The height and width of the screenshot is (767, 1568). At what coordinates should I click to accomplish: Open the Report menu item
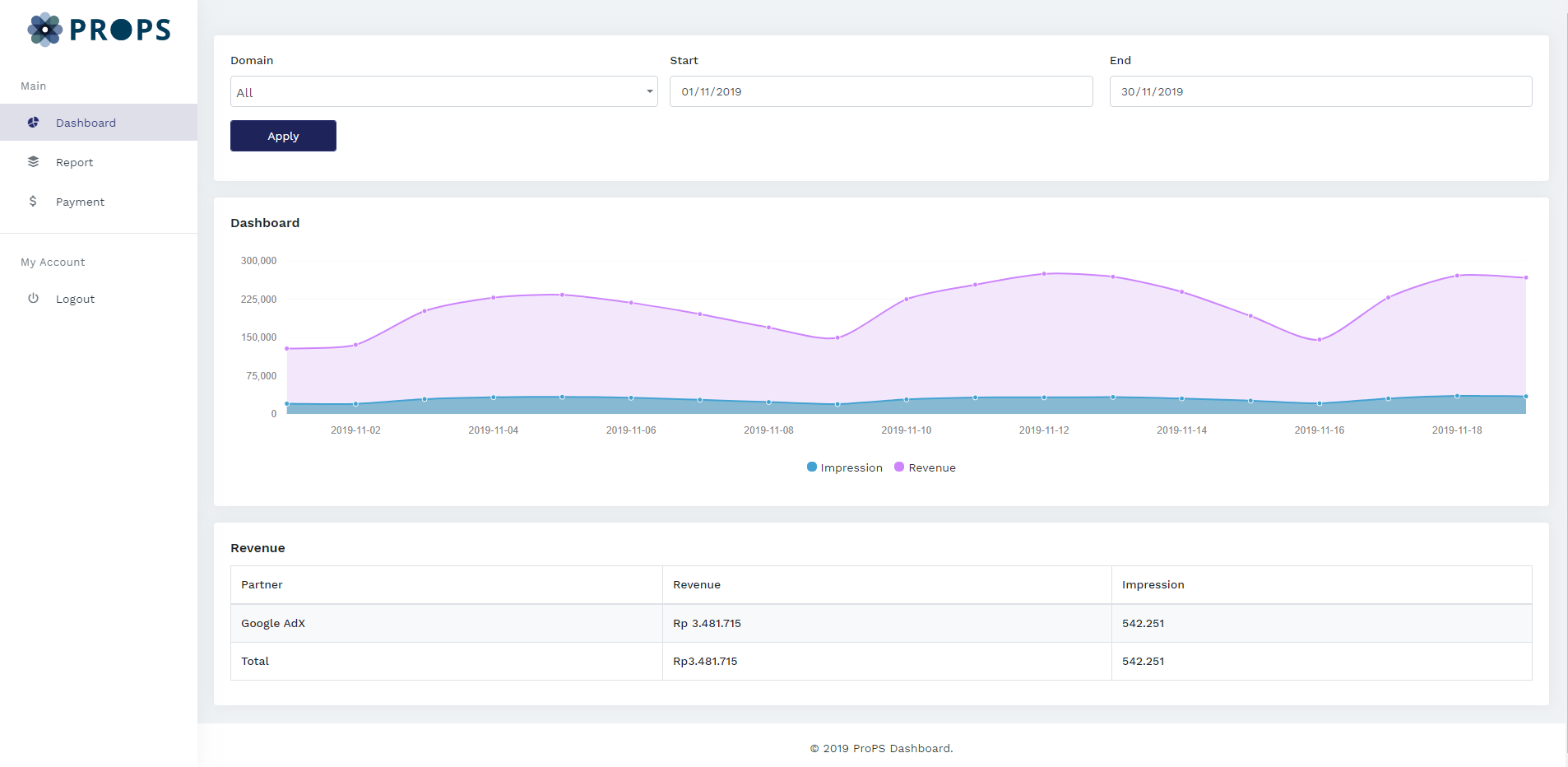[x=99, y=162]
